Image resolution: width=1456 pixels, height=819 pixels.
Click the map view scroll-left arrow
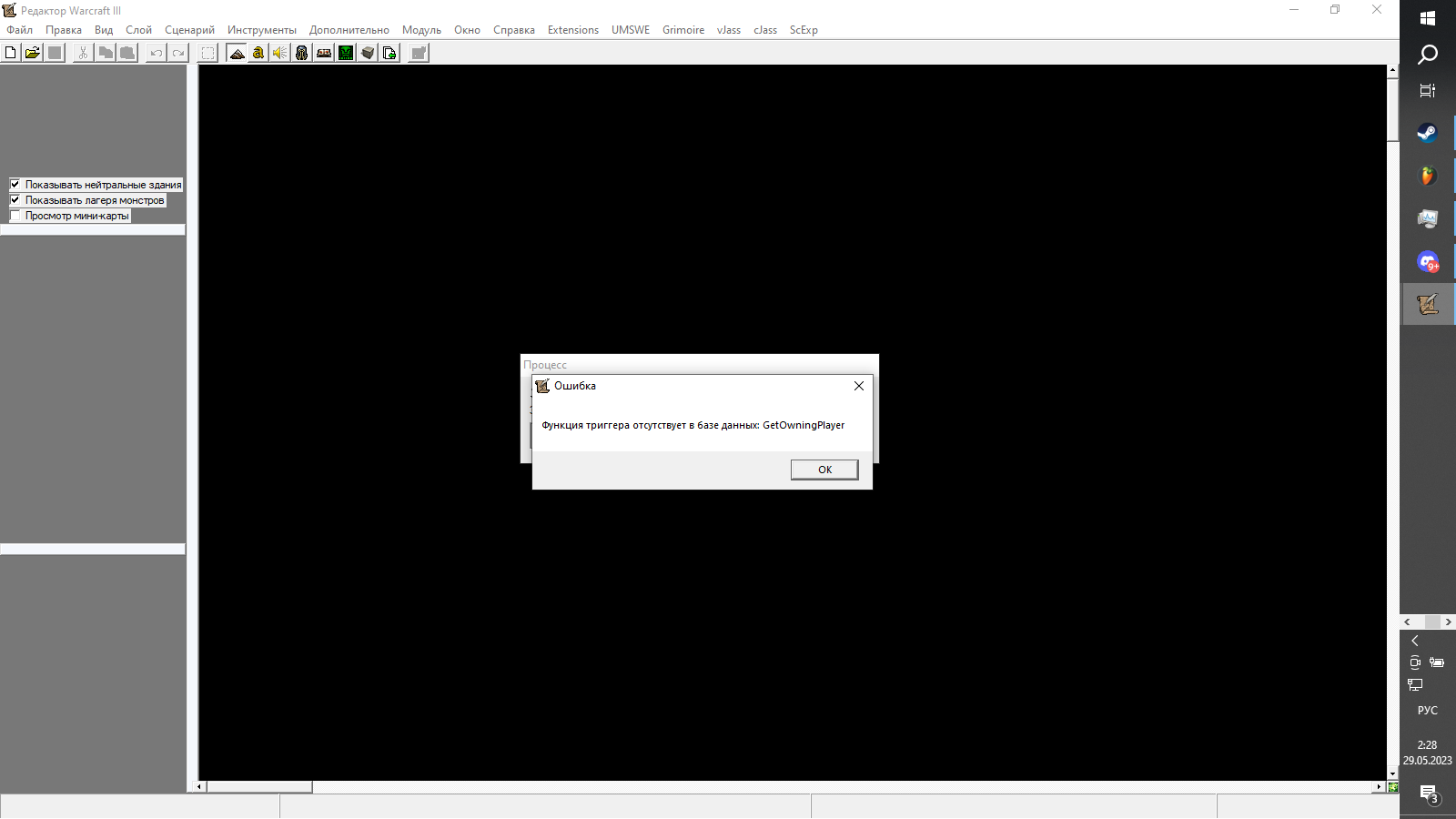click(x=201, y=786)
